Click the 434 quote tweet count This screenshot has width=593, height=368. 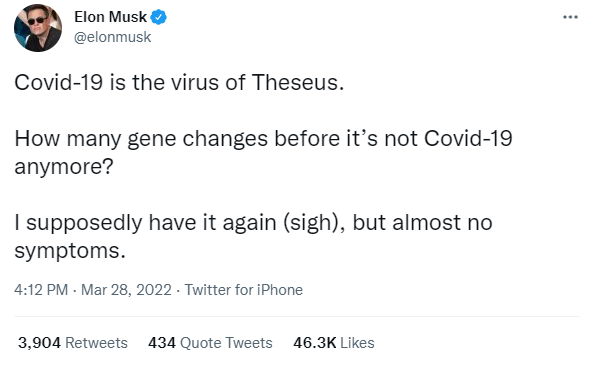point(162,343)
